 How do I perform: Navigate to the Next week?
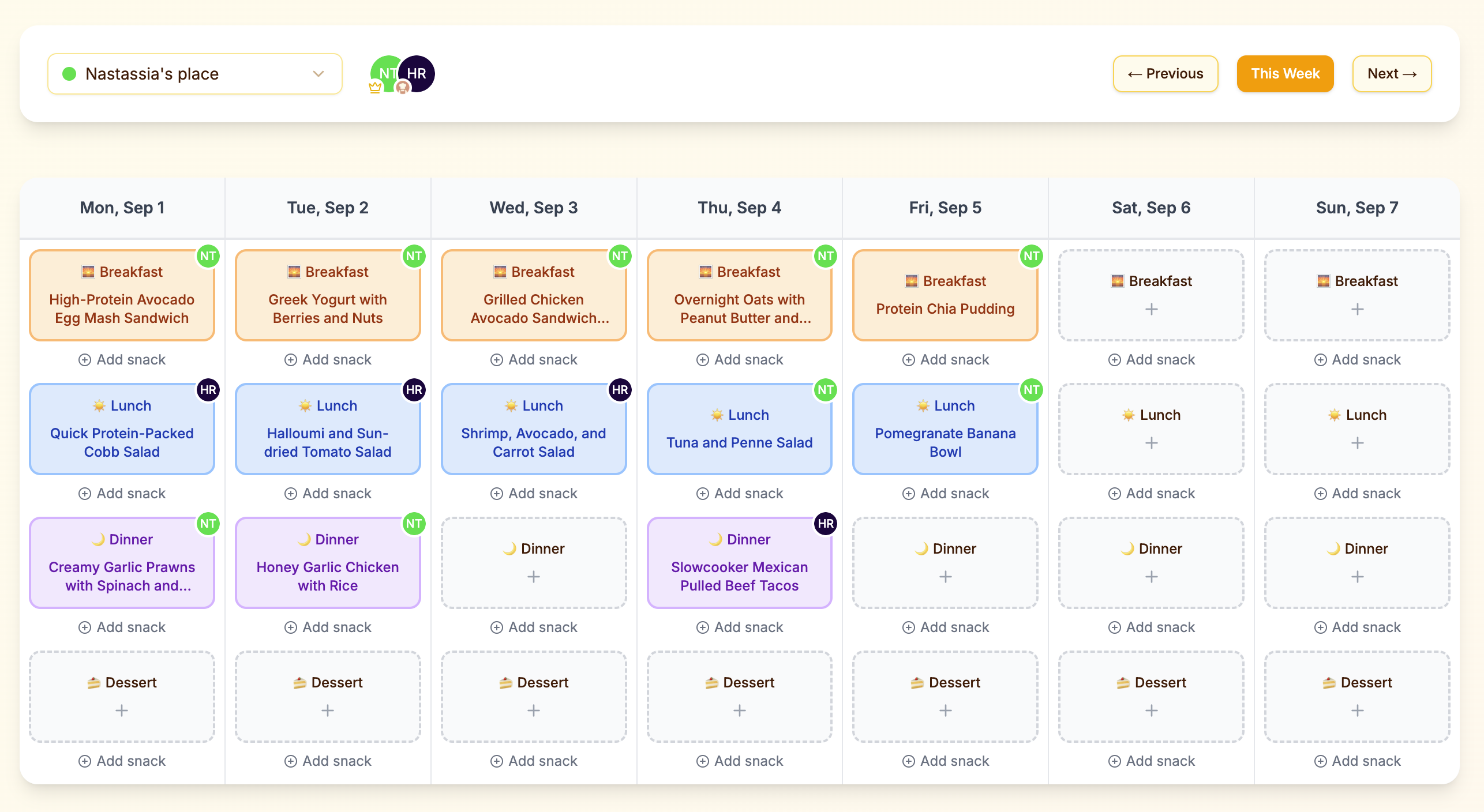[x=1392, y=74]
